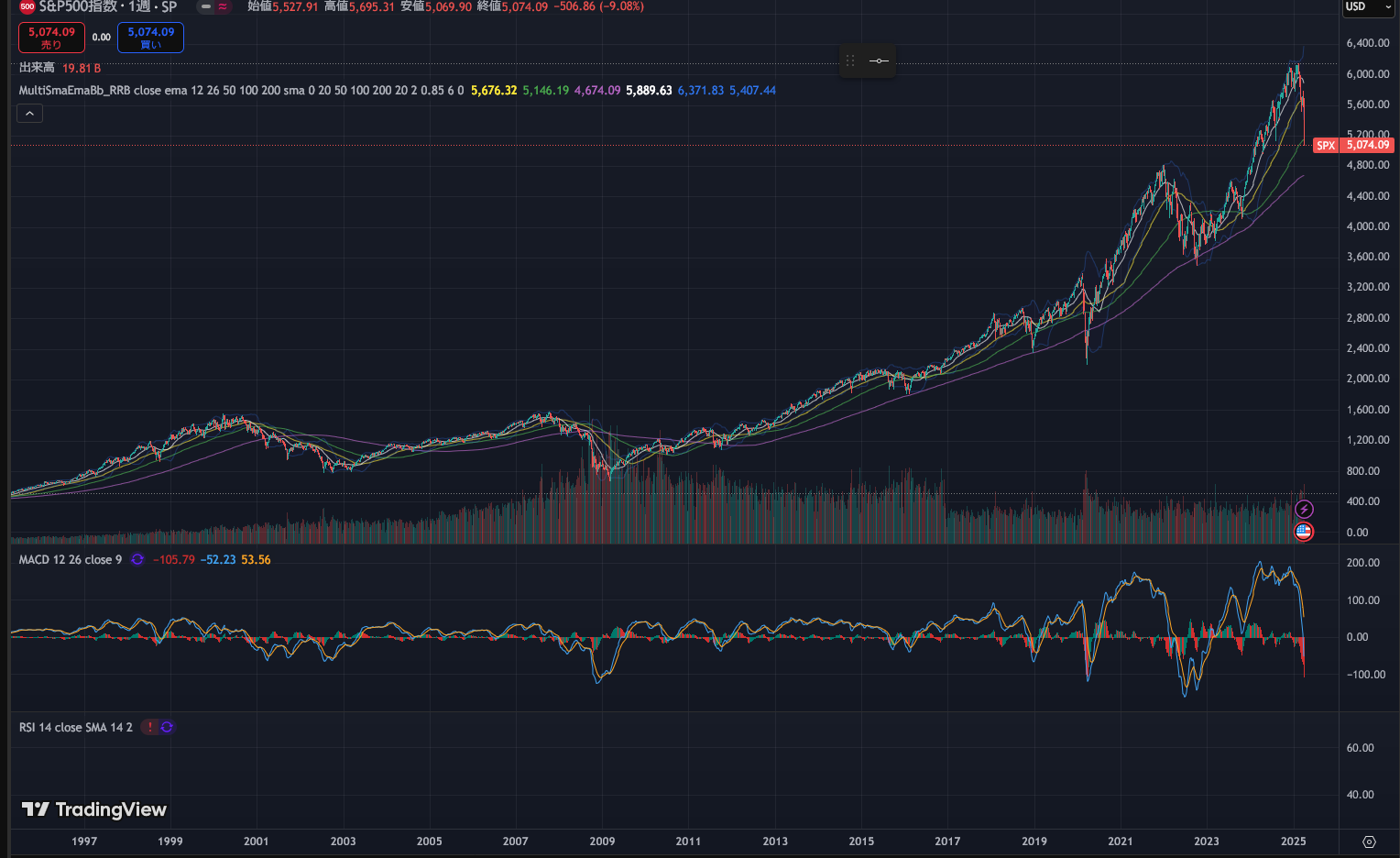Open the USD currency dropdown

[1368, 6]
